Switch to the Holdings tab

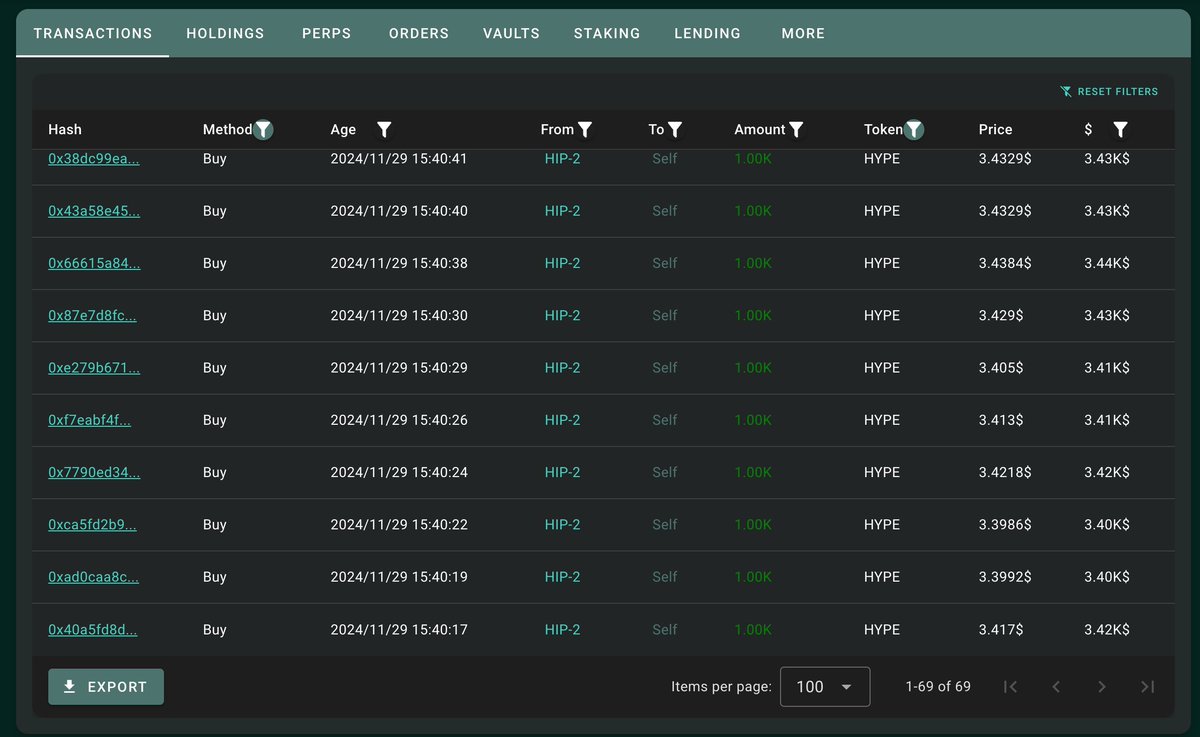tap(225, 33)
